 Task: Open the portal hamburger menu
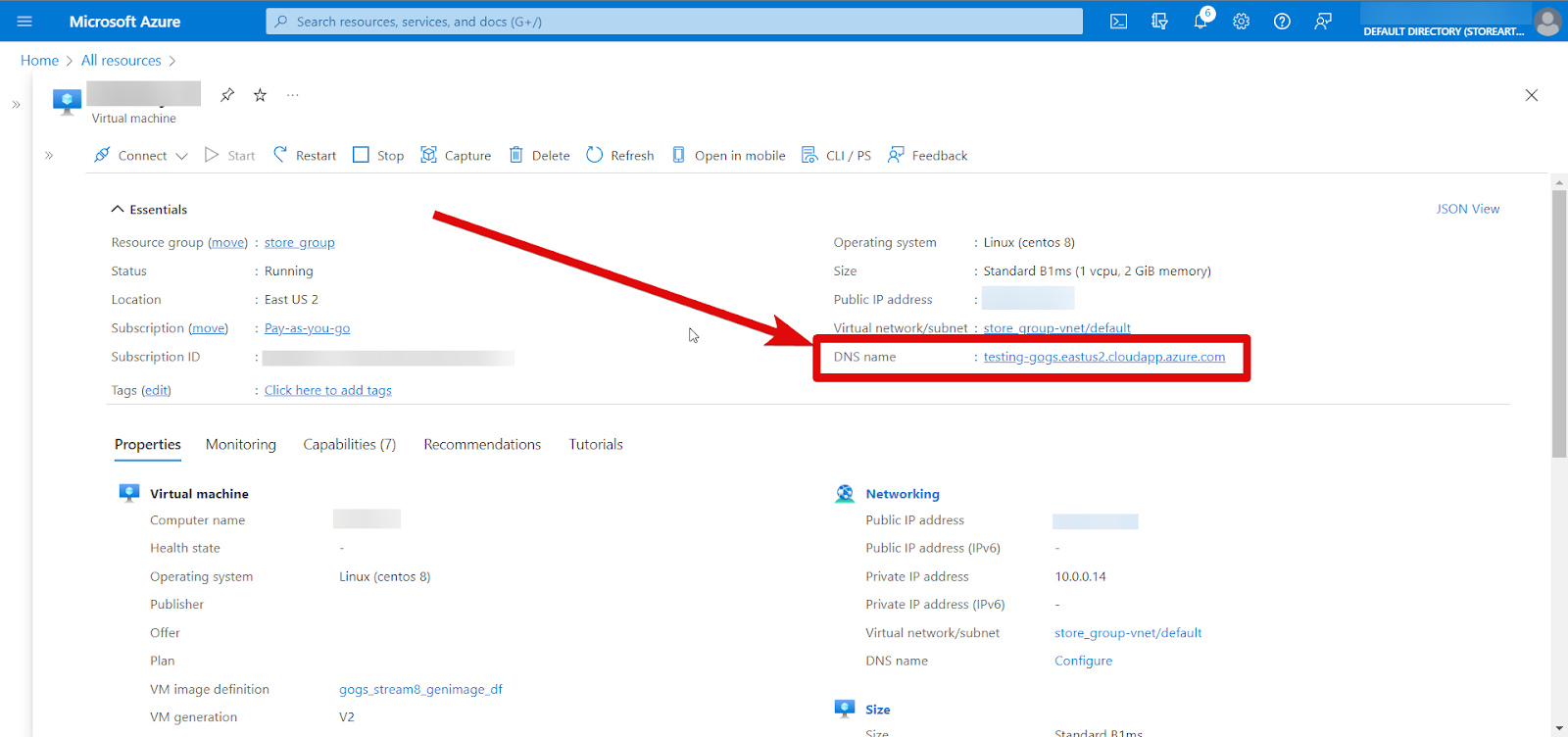pos(24,21)
